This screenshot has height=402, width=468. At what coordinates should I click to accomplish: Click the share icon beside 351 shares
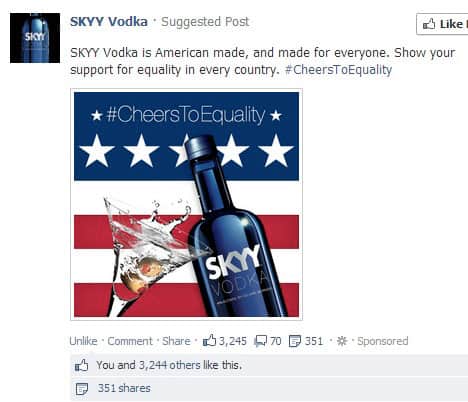pos(82,389)
